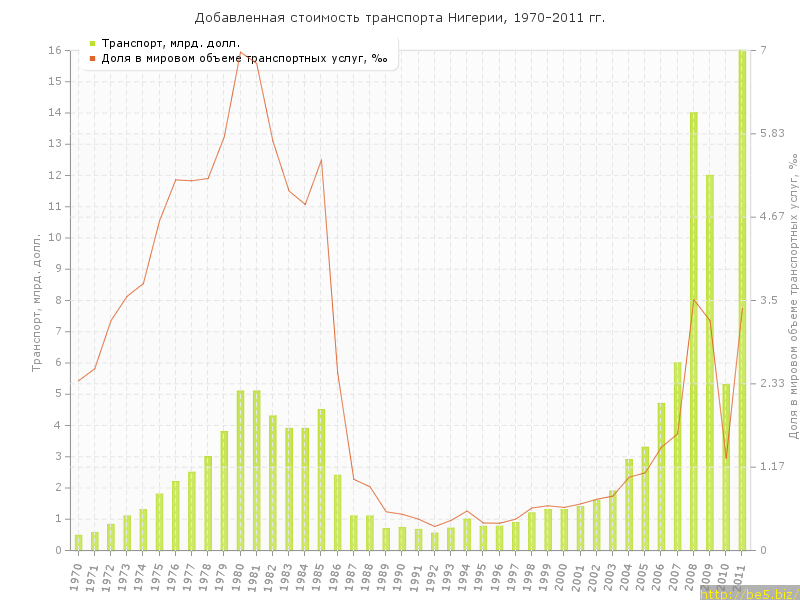The height and width of the screenshot is (600, 800).
Task: Select the green bar for 2008
Action: pos(694,330)
